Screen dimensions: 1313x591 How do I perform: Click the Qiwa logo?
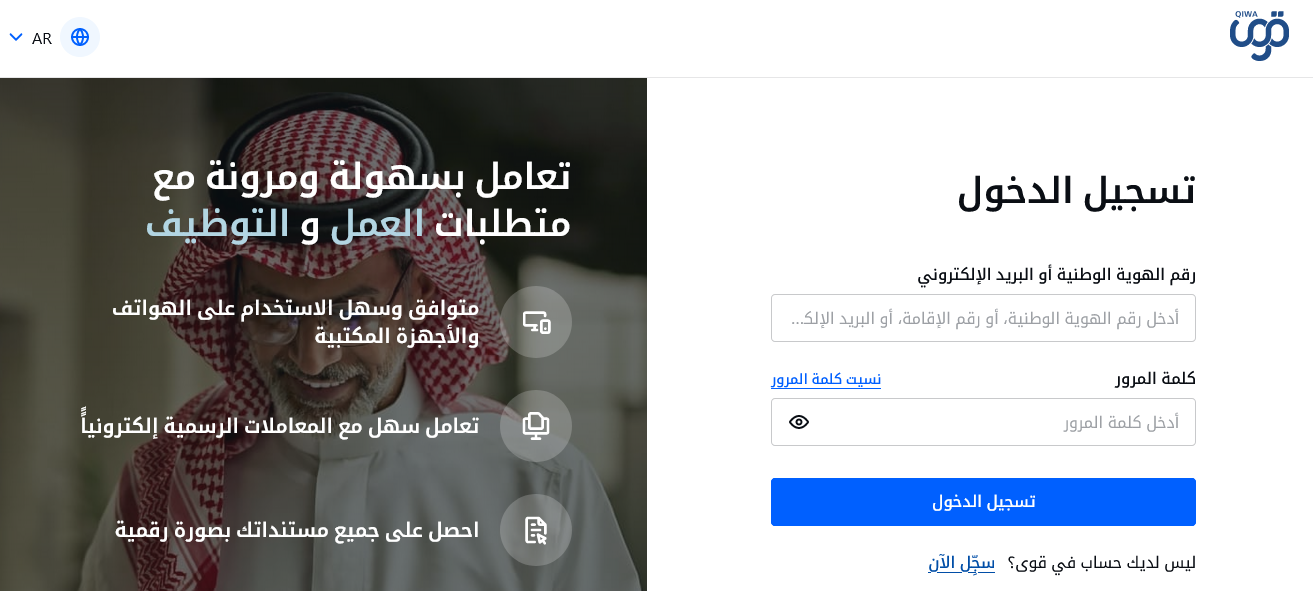[1258, 38]
